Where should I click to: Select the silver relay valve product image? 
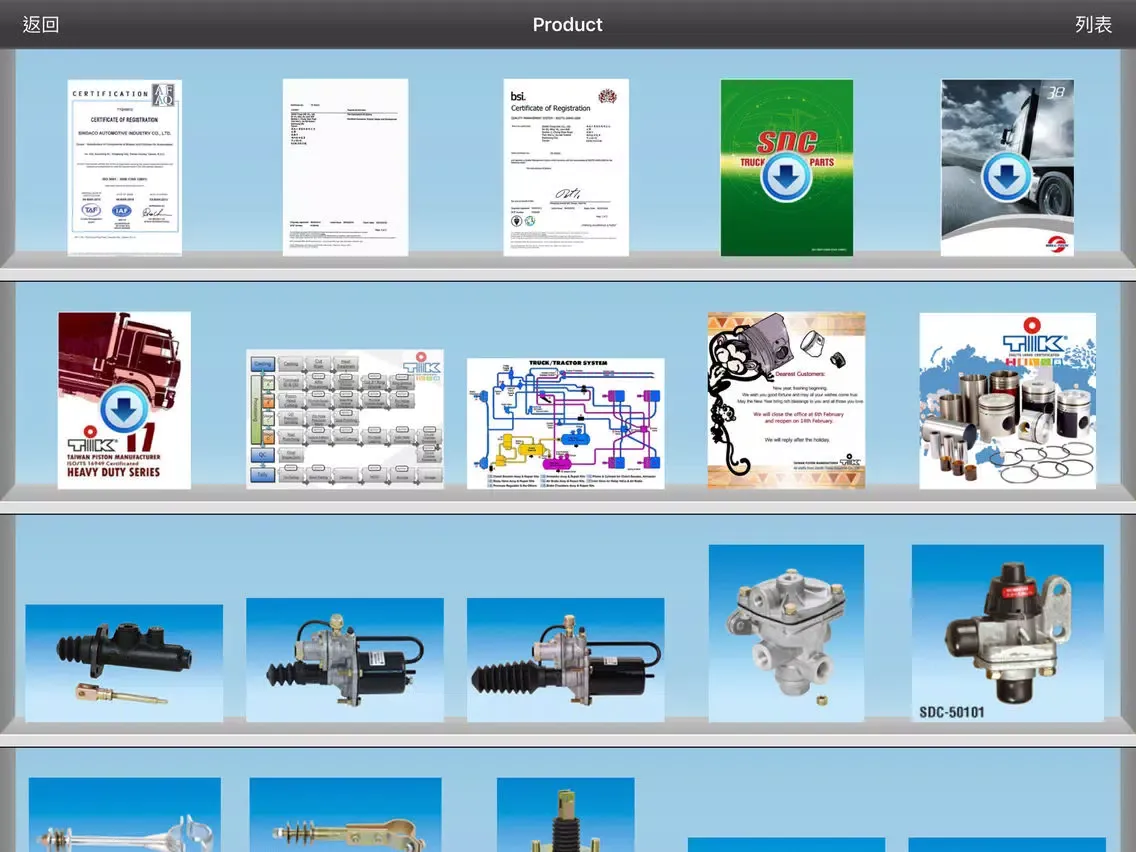point(786,633)
